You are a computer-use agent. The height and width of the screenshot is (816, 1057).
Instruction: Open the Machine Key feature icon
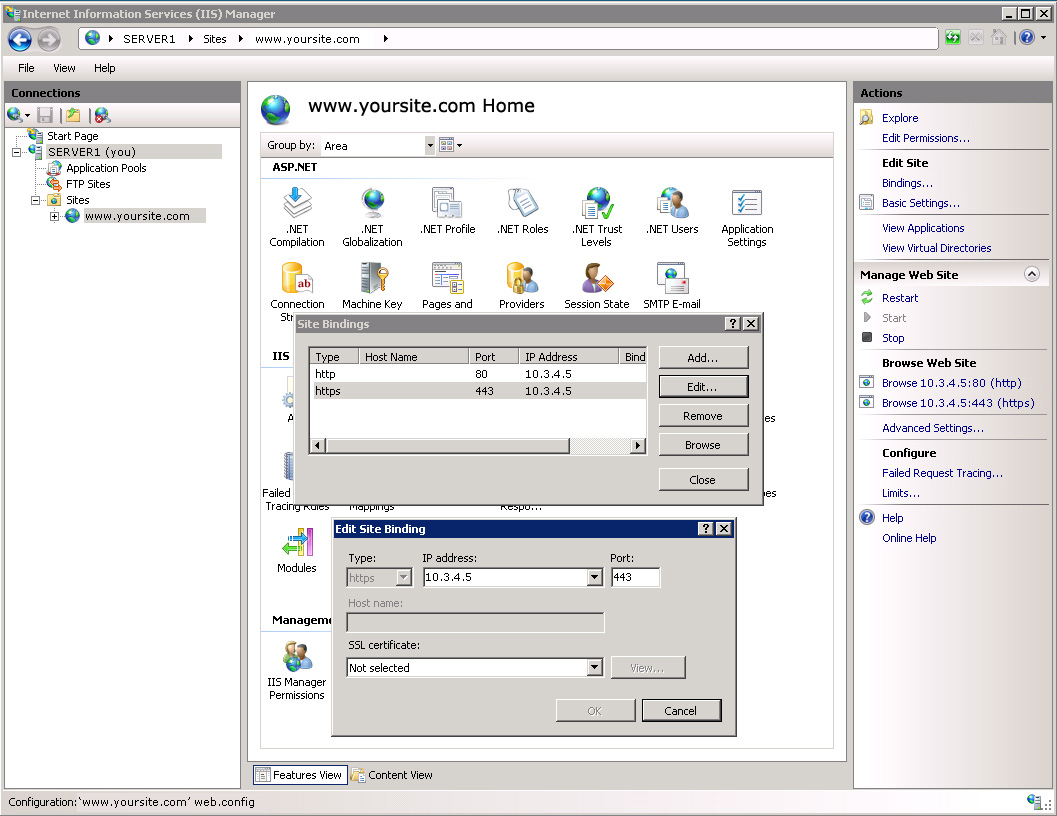coord(372,279)
